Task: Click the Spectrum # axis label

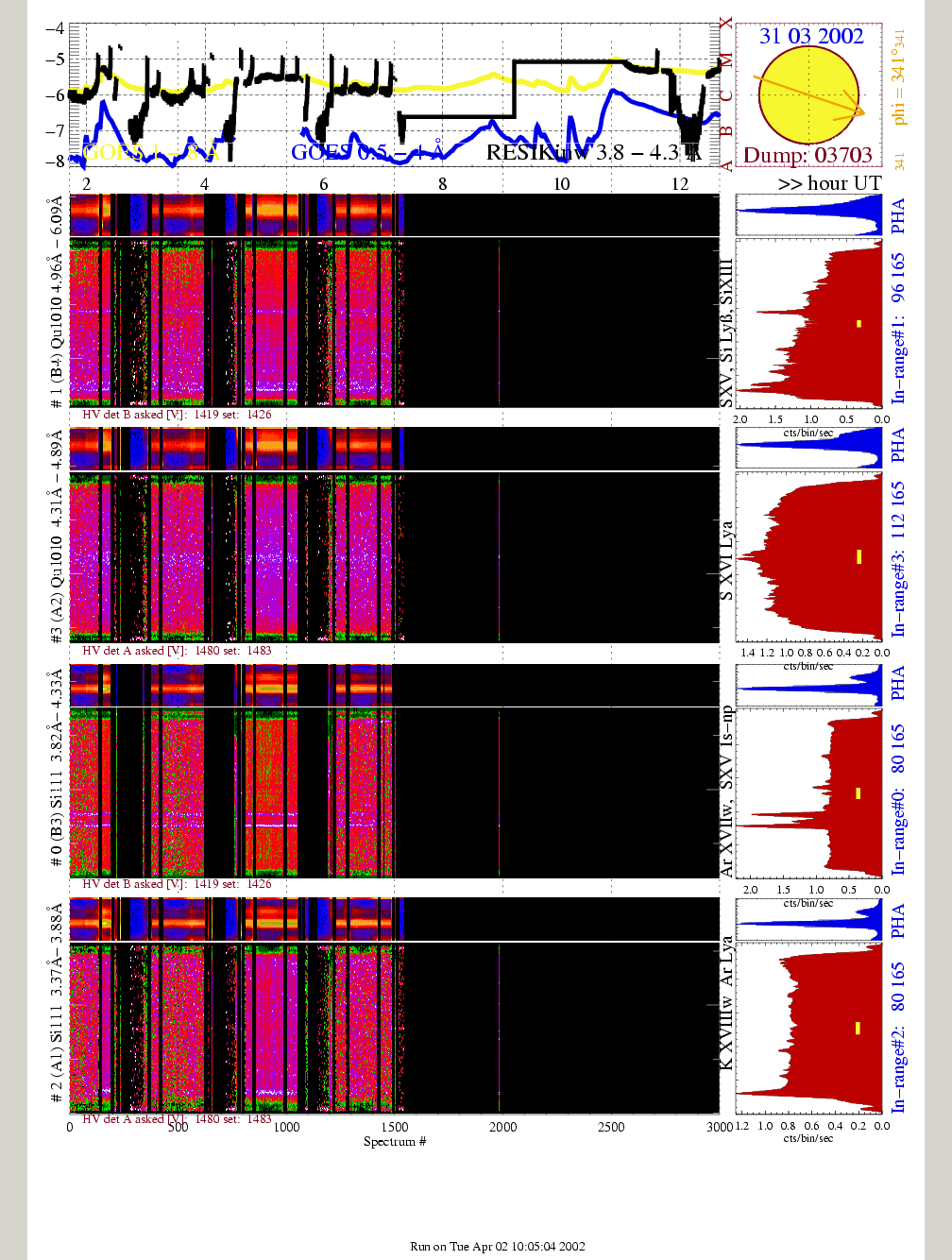Action: pos(395,1142)
